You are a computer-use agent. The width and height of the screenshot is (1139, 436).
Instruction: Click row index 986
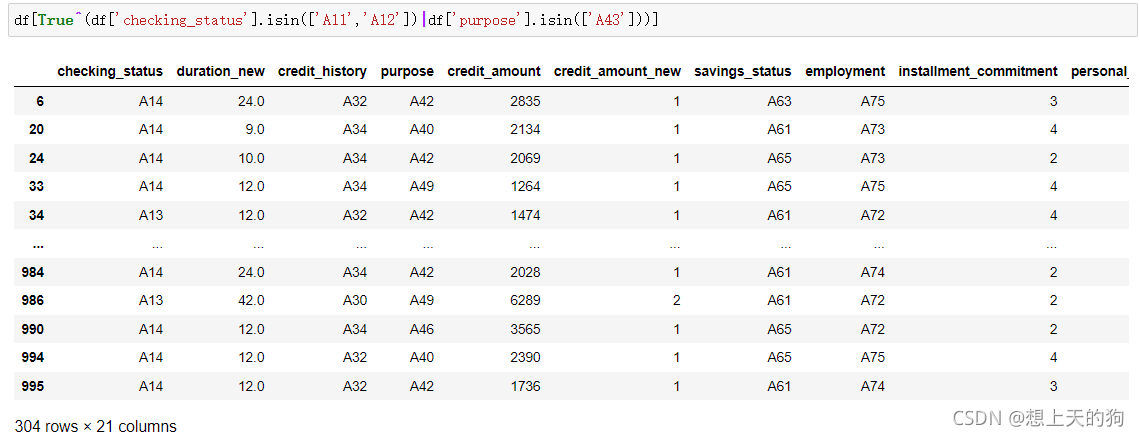[33, 301]
